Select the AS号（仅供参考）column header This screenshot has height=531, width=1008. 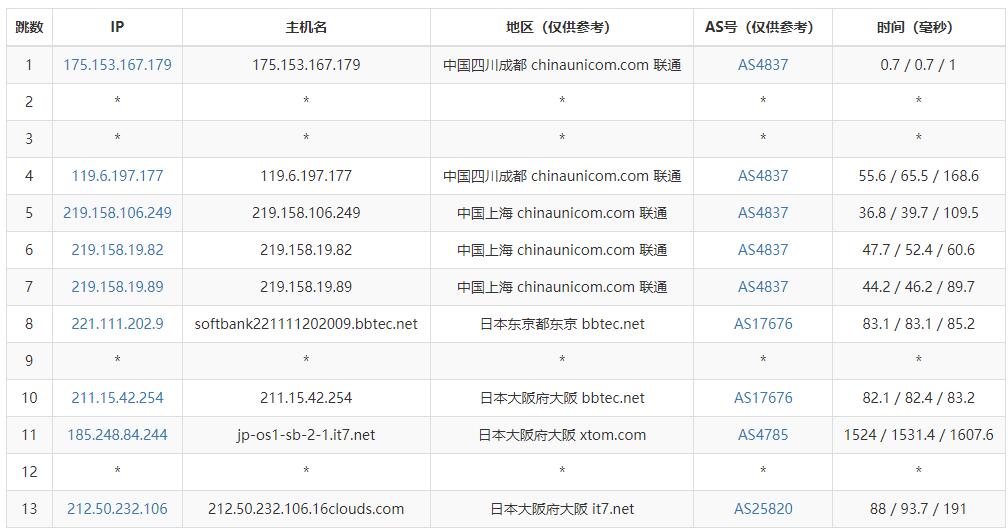pos(762,27)
